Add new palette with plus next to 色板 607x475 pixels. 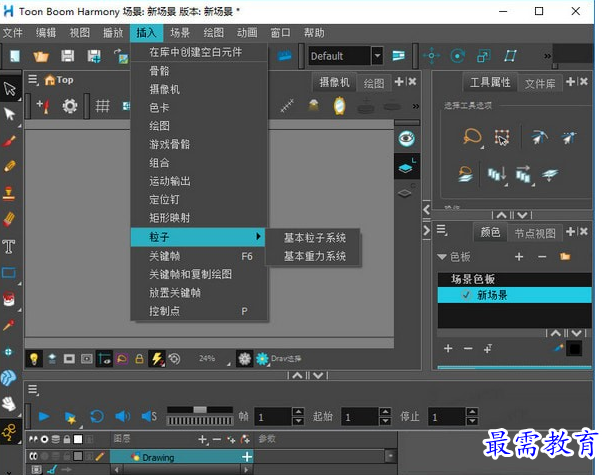point(519,257)
